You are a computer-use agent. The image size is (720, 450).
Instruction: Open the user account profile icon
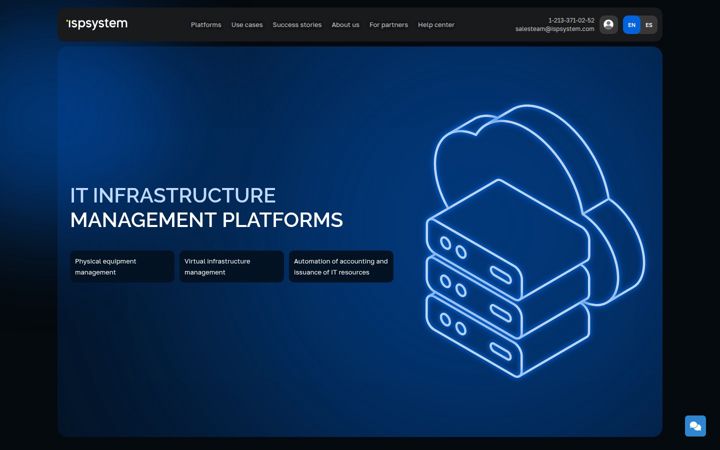coord(608,25)
